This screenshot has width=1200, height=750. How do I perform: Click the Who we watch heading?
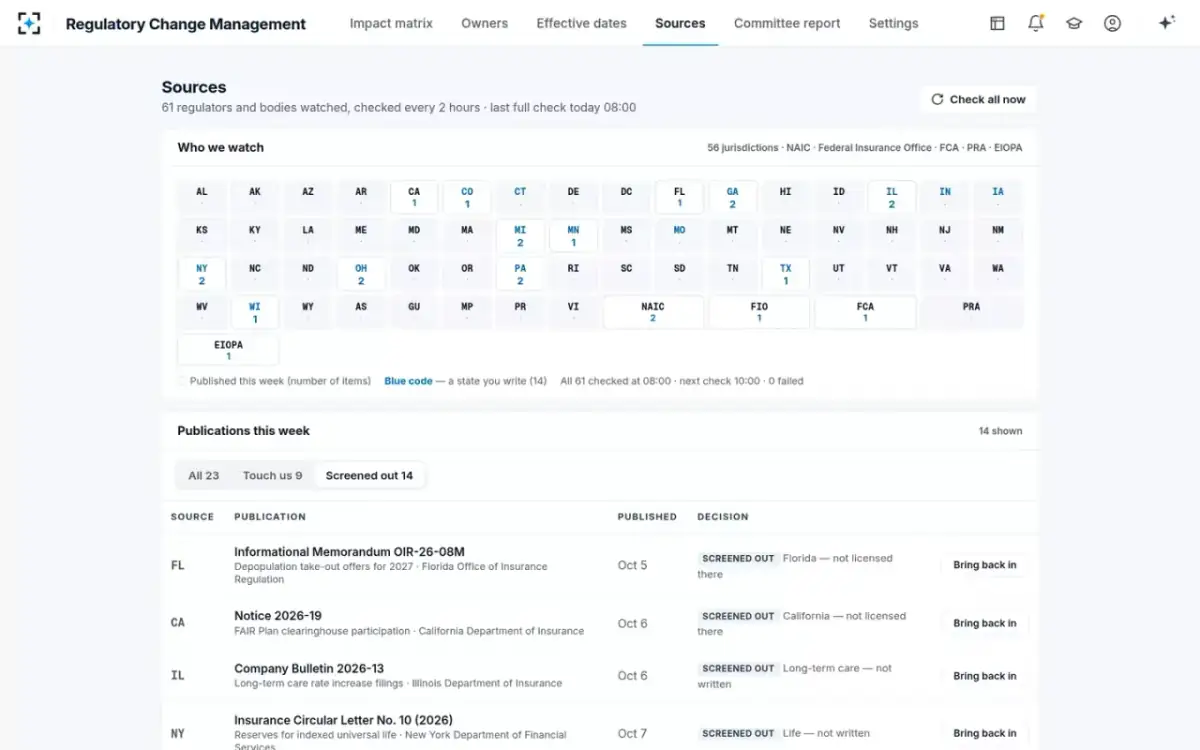(x=221, y=147)
